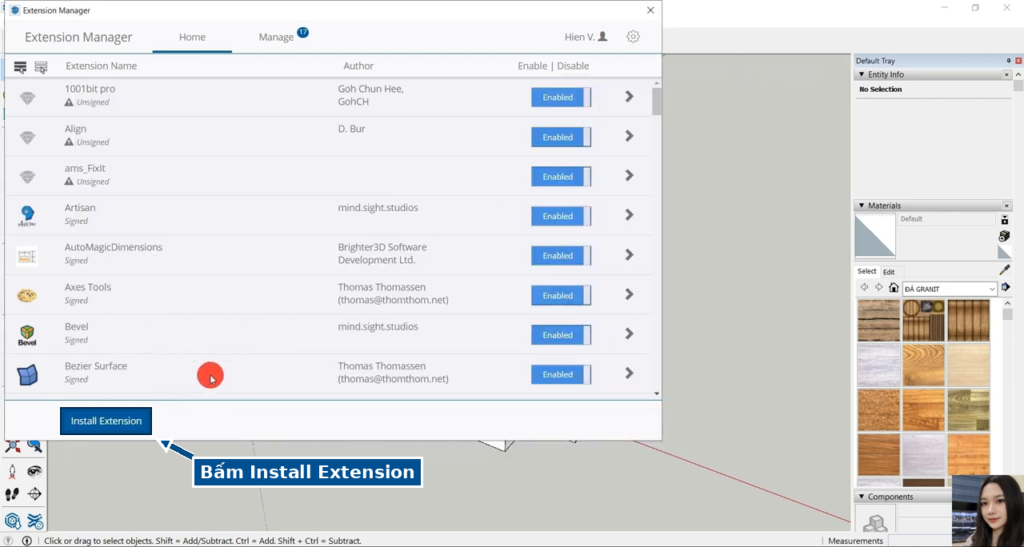
Task: Select the Walk footprints tool
Action: [x=12, y=495]
